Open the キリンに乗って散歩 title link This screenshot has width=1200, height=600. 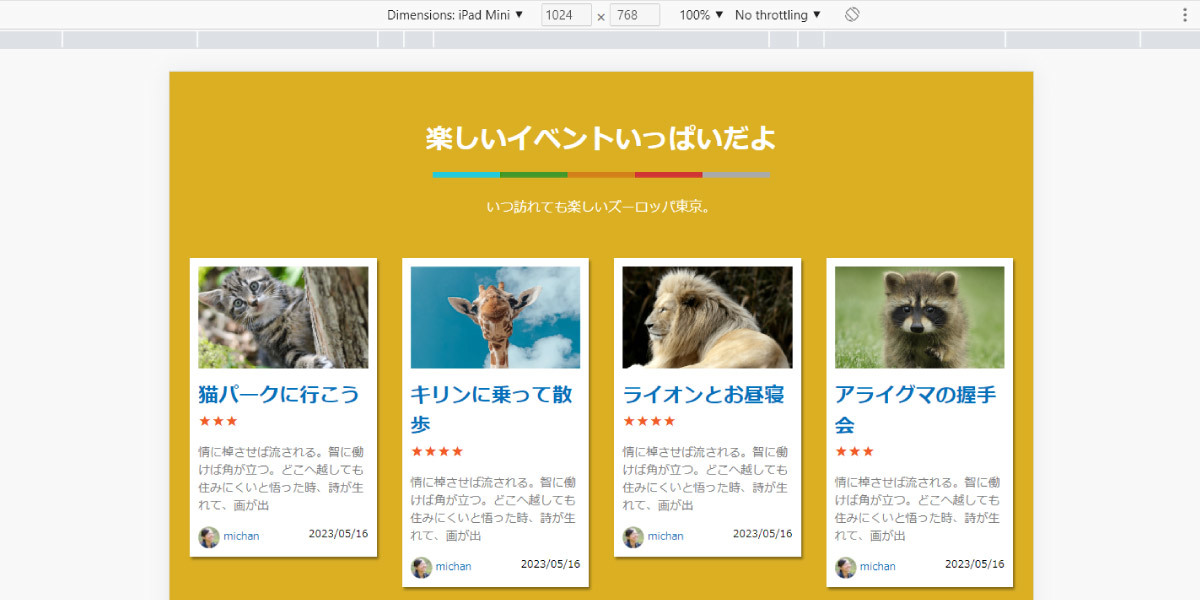click(x=492, y=409)
